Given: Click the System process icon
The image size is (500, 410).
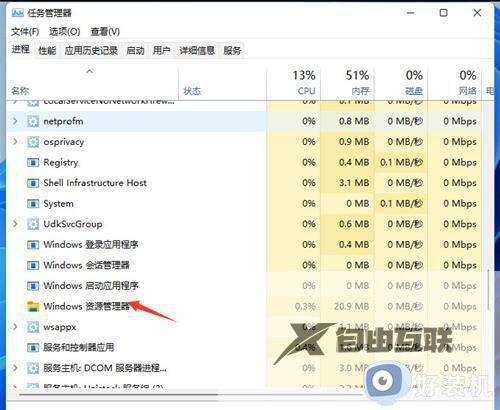Looking at the screenshot, I should [x=33, y=204].
